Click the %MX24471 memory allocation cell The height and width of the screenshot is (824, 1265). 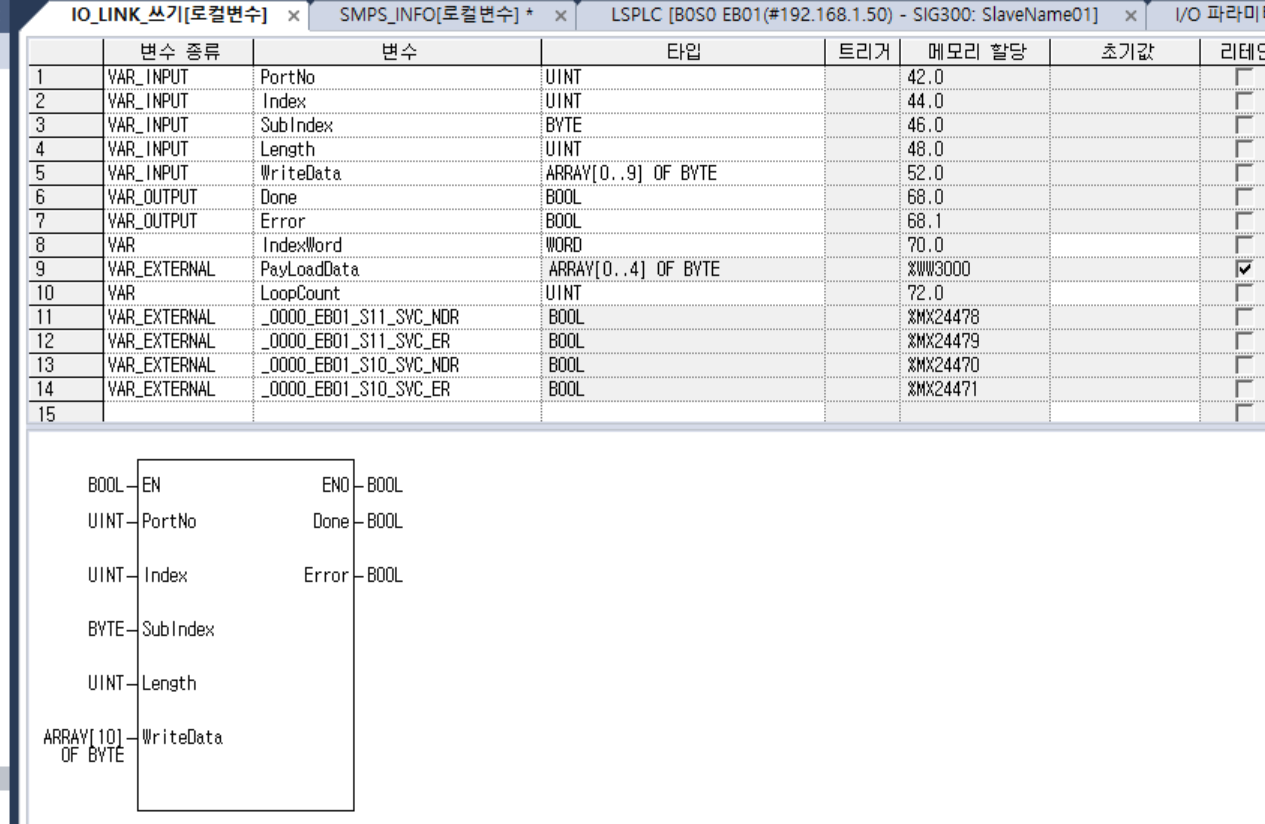[x=974, y=388]
